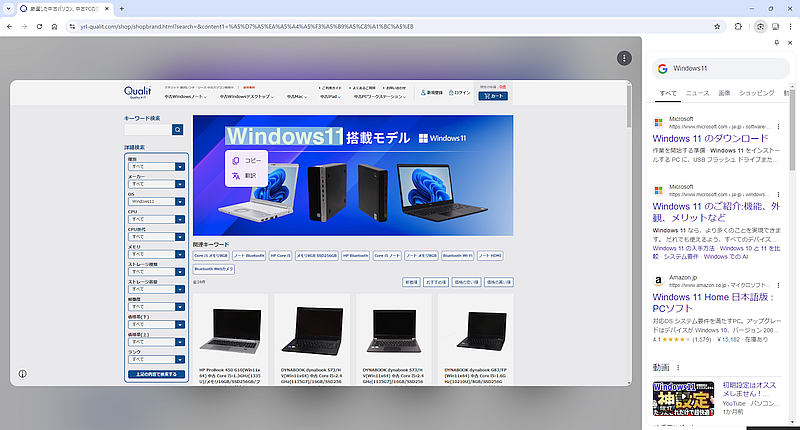Open the CPU filter dropdown

point(156,219)
